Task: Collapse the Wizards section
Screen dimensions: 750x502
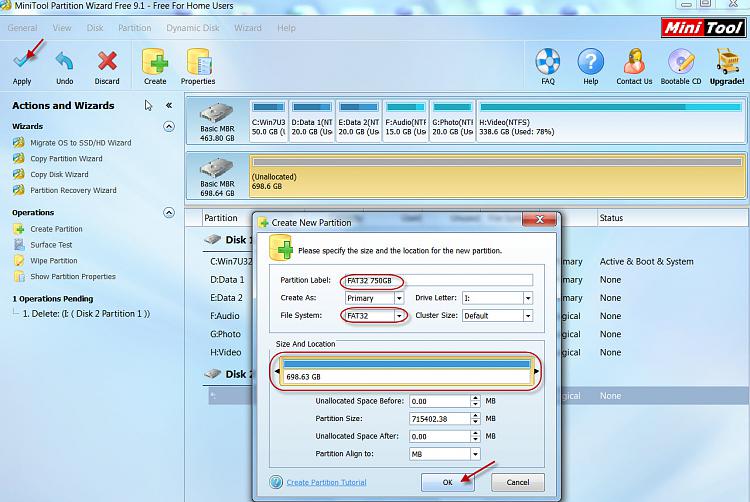Action: pos(169,126)
